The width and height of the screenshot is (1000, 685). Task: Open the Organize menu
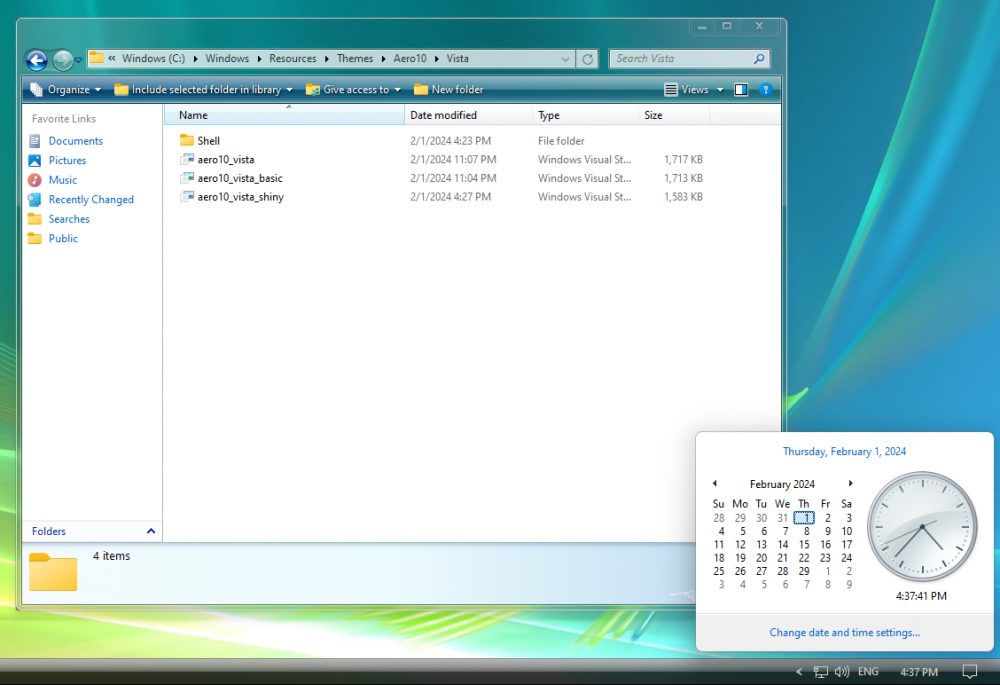[66, 90]
